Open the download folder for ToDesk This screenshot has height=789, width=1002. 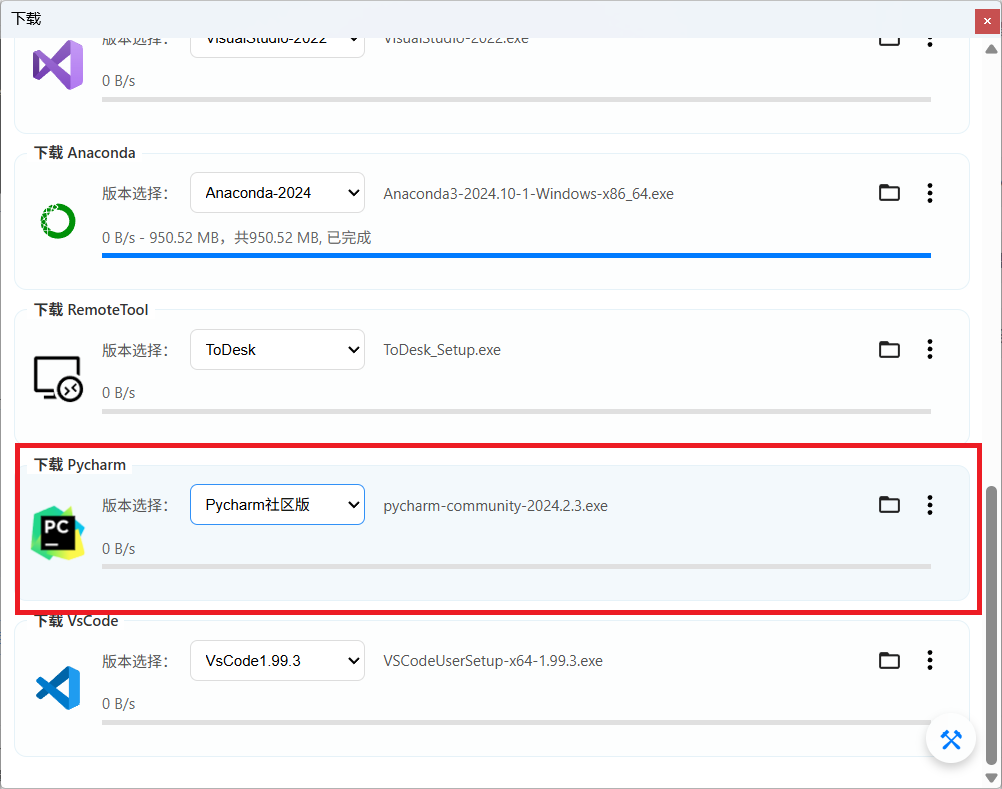pyautogui.click(x=889, y=349)
